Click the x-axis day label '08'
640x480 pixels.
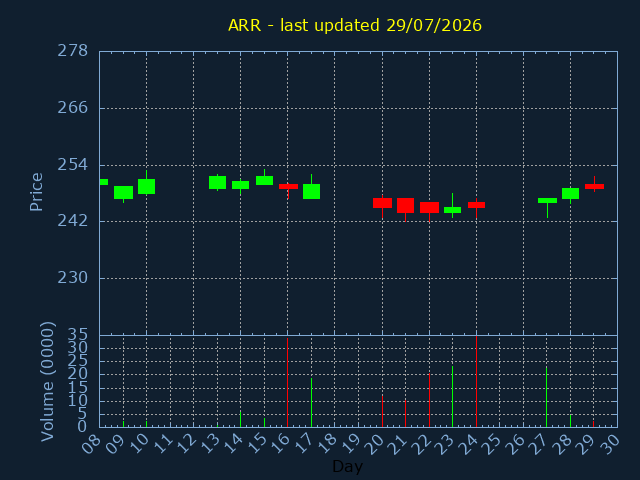92,443
